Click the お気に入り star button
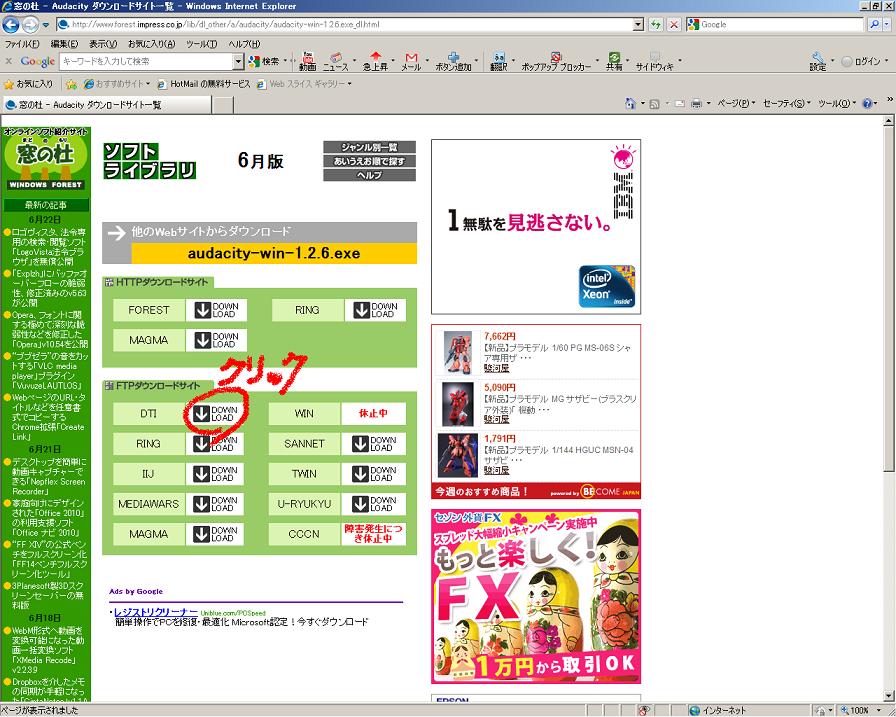 (28, 84)
